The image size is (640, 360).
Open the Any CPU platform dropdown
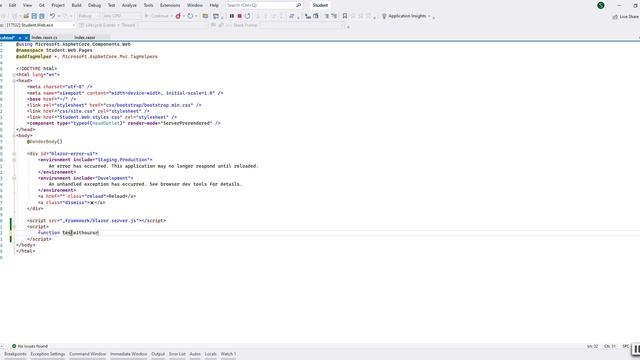[121, 16]
